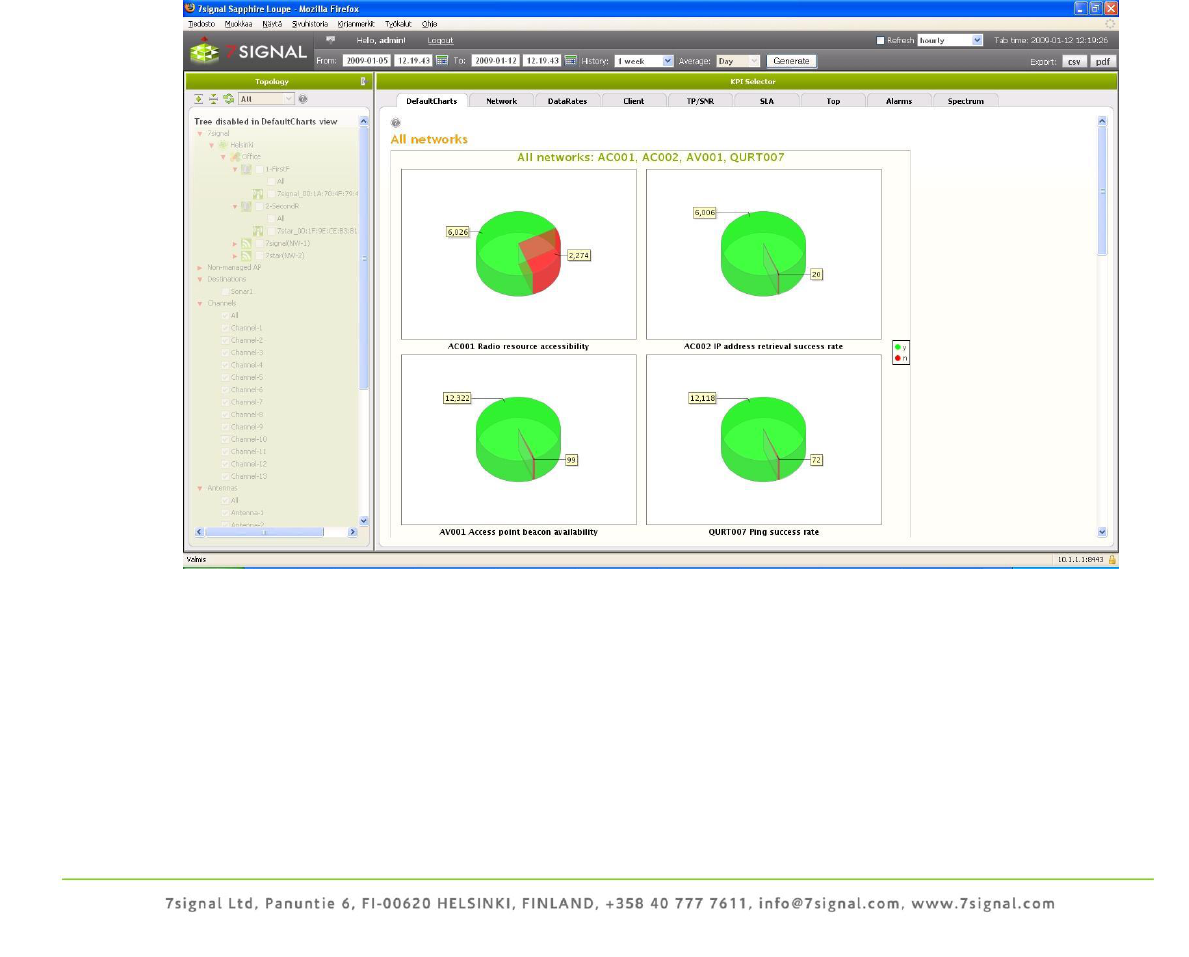Collapse the Topology panel with header arrow icon
This screenshot has height=957, width=1189.
tap(362, 81)
